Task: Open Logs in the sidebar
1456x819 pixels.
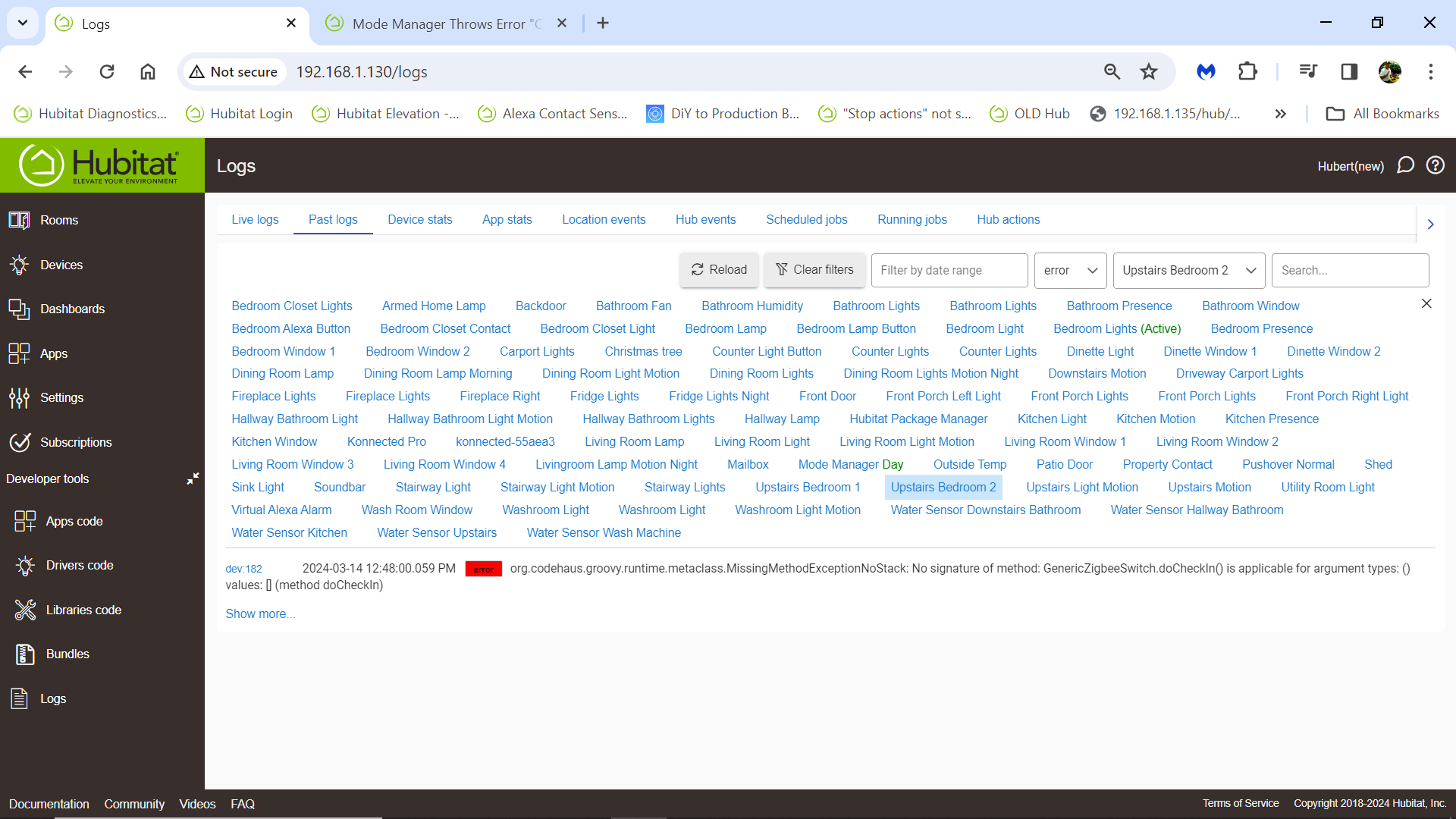Action: [38, 698]
